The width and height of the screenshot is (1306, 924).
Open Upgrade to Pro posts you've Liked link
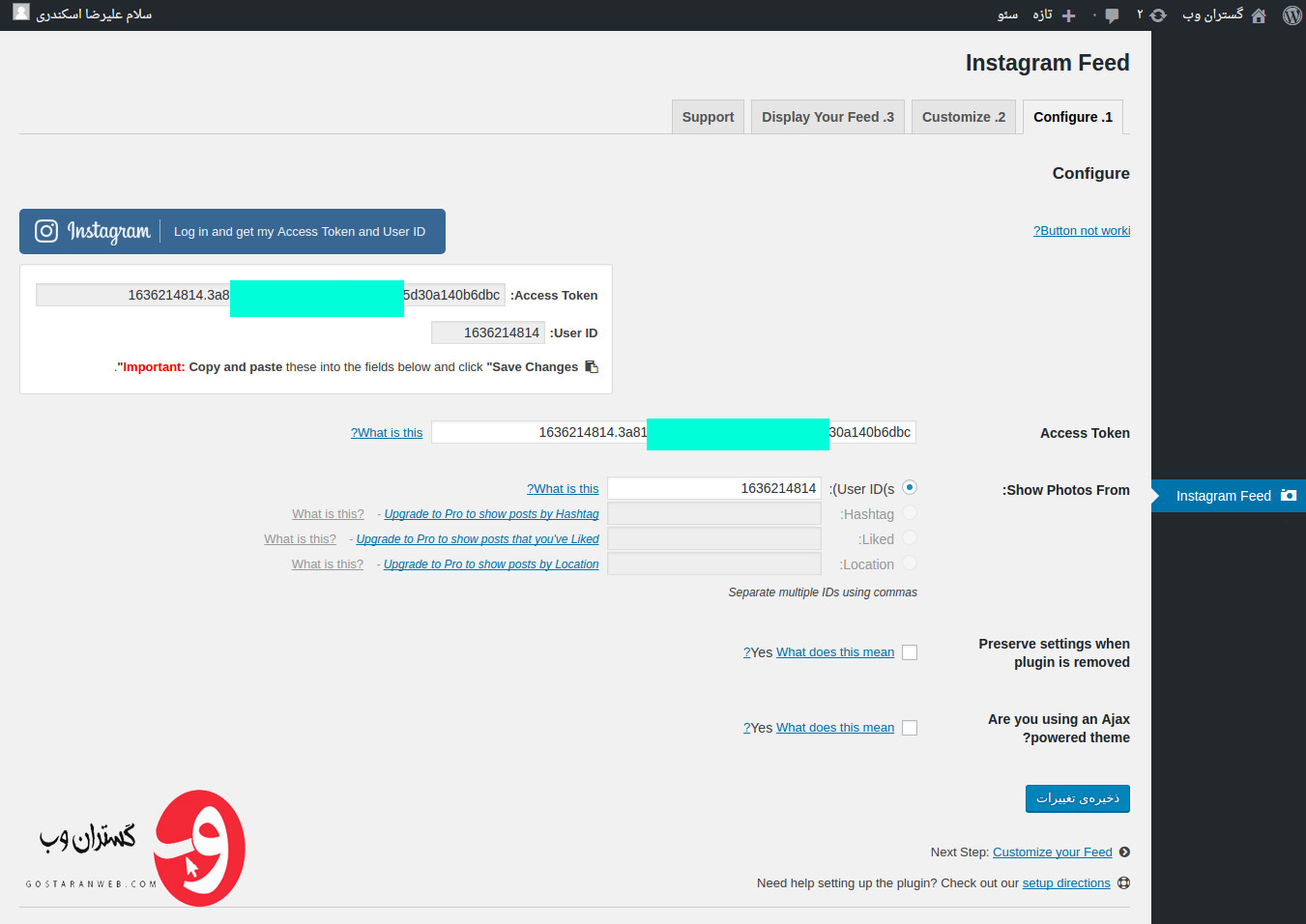(x=478, y=539)
